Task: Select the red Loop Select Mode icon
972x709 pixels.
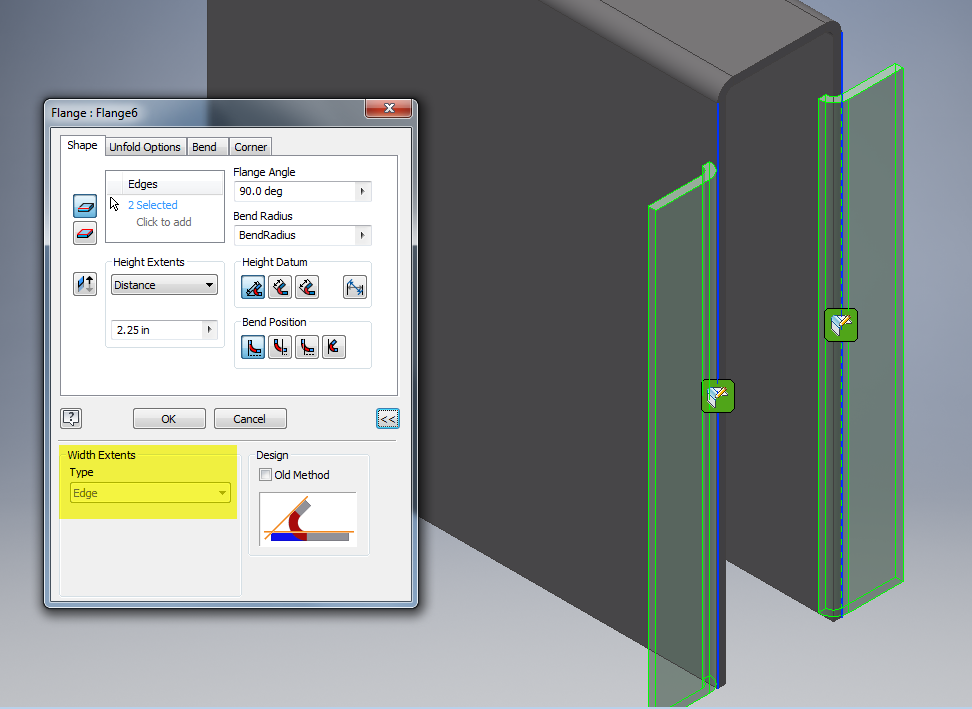Action: 85,233
